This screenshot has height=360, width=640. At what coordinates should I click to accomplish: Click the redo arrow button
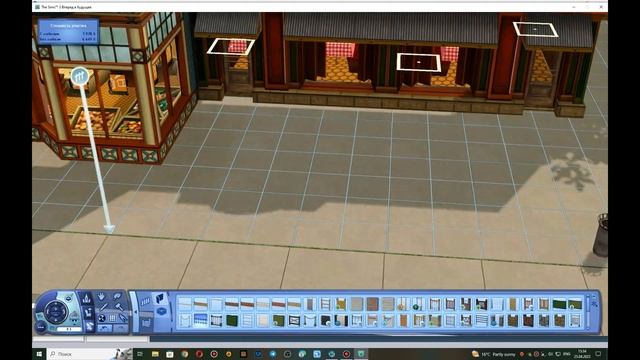[x=121, y=328]
